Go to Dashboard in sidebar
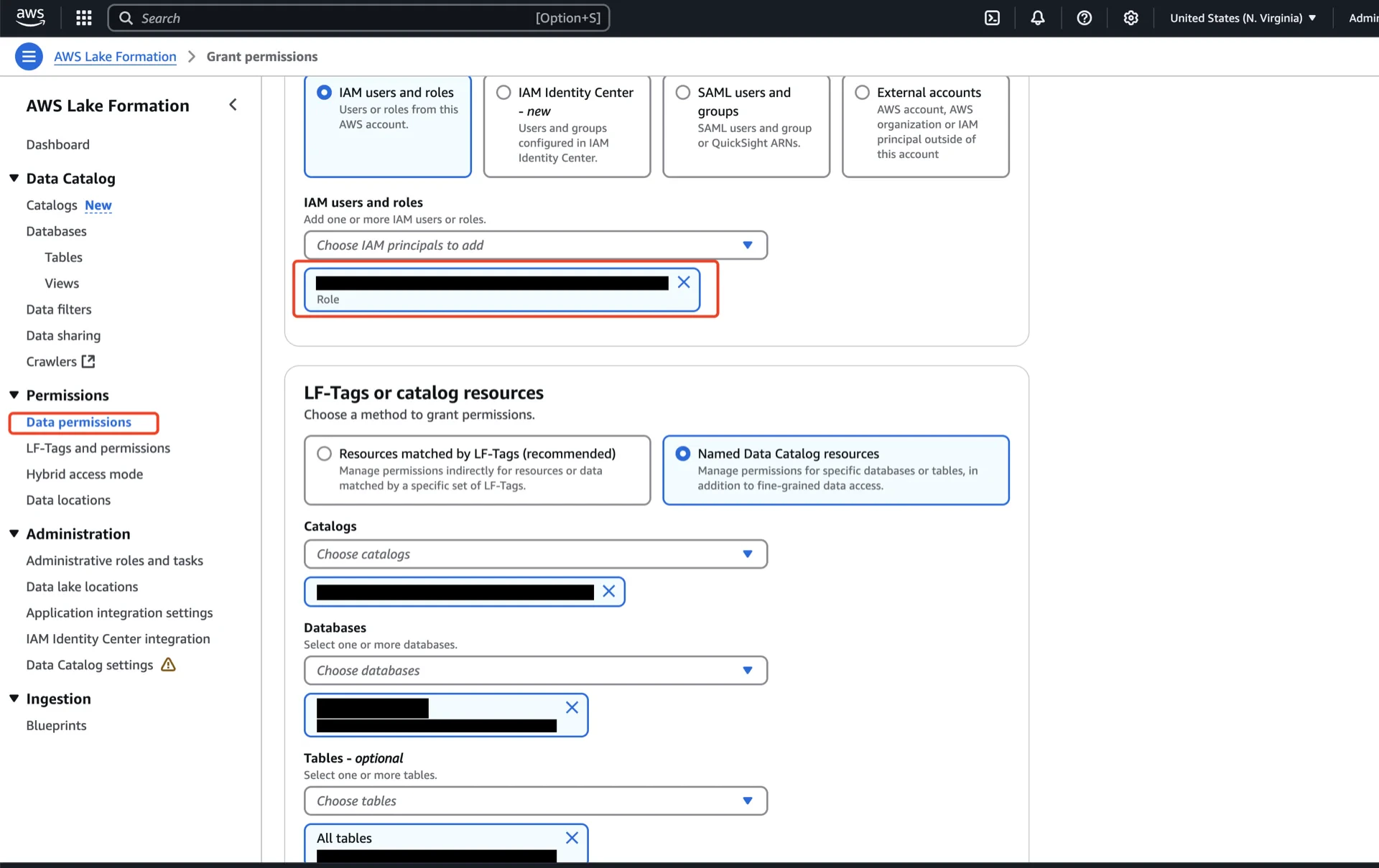 point(58,144)
